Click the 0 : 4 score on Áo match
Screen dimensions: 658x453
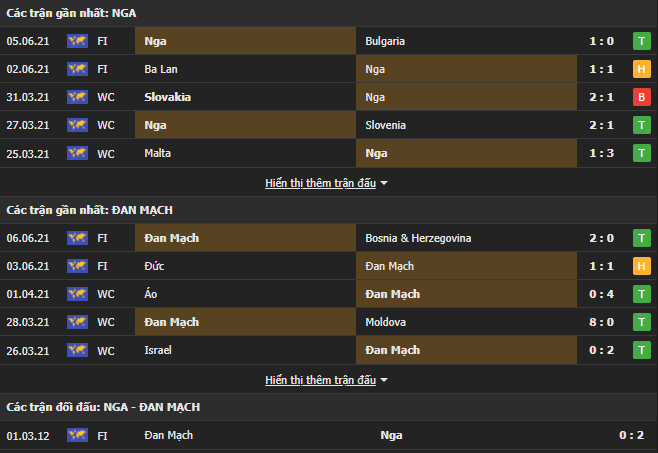click(602, 294)
